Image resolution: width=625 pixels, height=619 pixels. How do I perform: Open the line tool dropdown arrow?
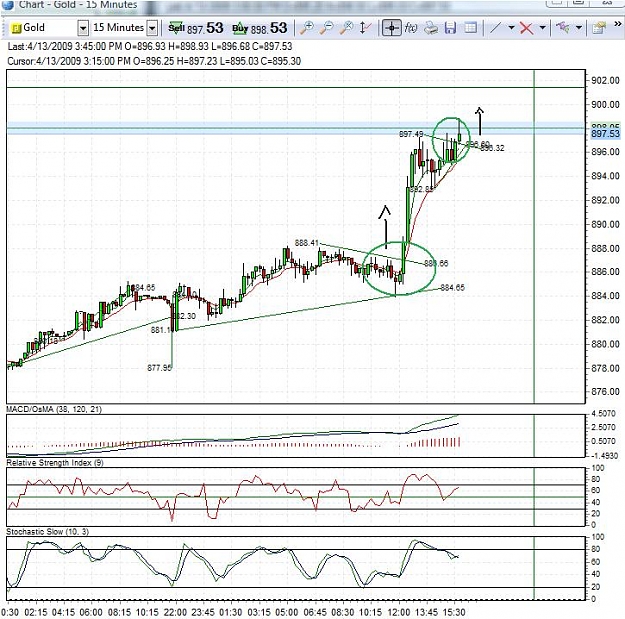tap(511, 28)
